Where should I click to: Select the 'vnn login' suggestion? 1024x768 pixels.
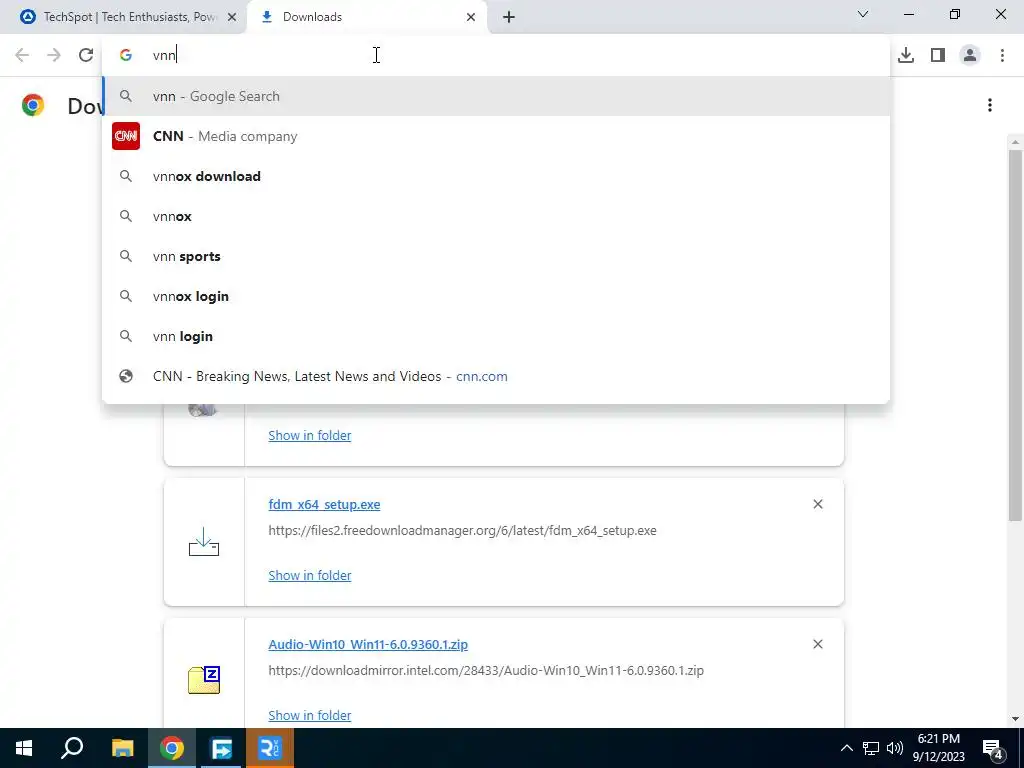pos(496,336)
